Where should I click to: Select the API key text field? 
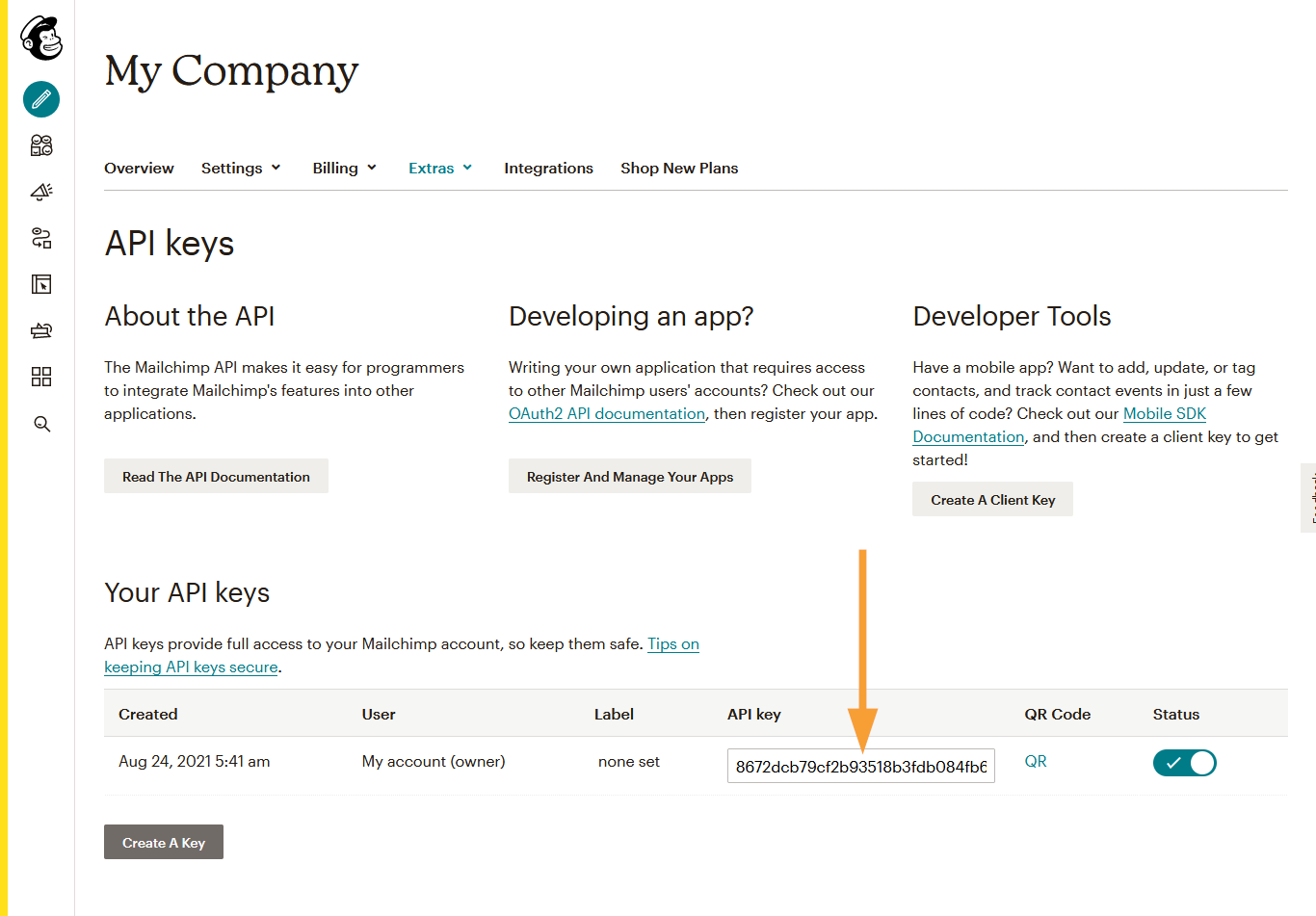[x=861, y=767]
